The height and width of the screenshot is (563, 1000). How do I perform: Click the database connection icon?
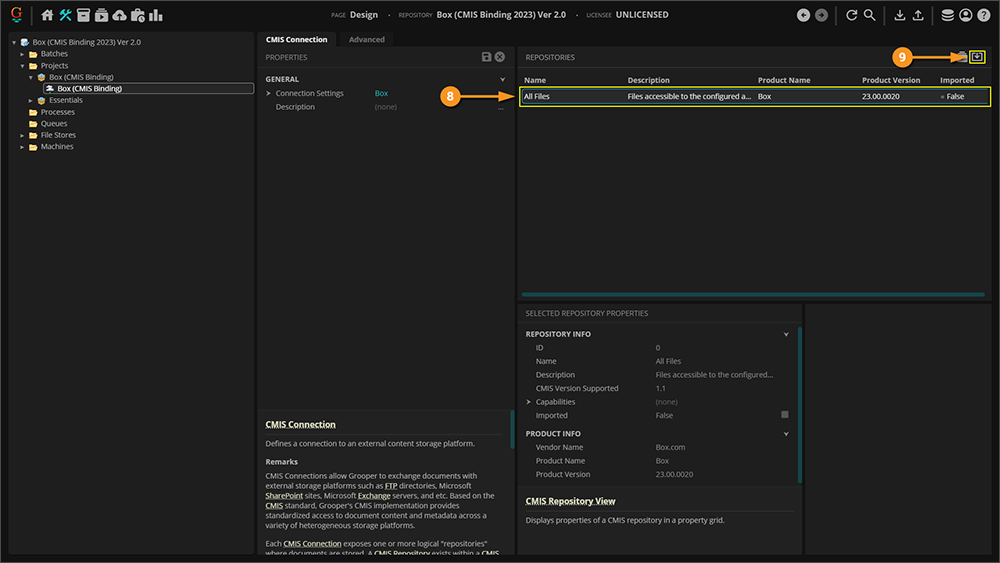pyautogui.click(x=947, y=15)
